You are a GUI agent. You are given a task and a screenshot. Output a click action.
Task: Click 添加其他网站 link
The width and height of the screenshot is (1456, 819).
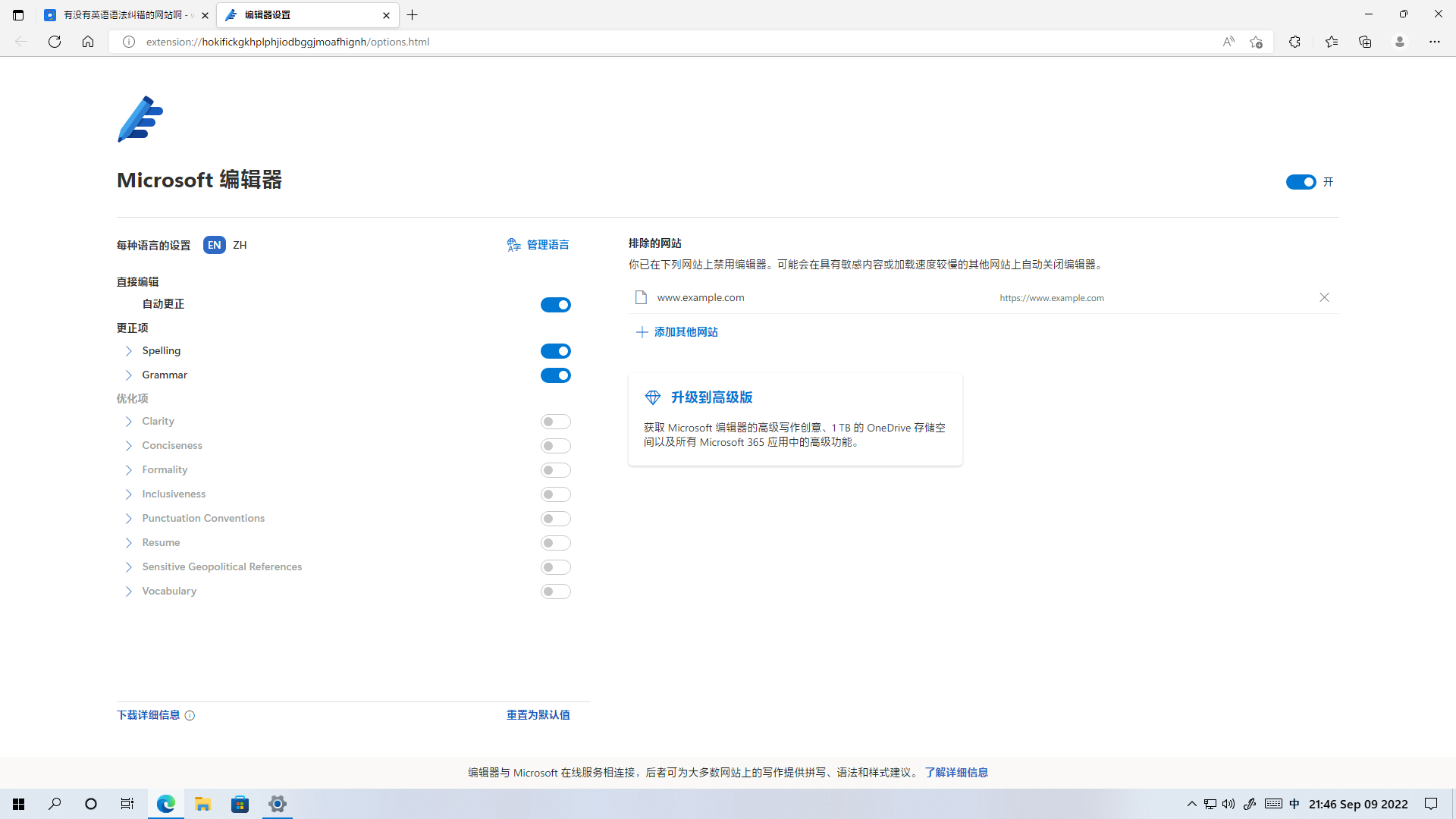point(686,332)
